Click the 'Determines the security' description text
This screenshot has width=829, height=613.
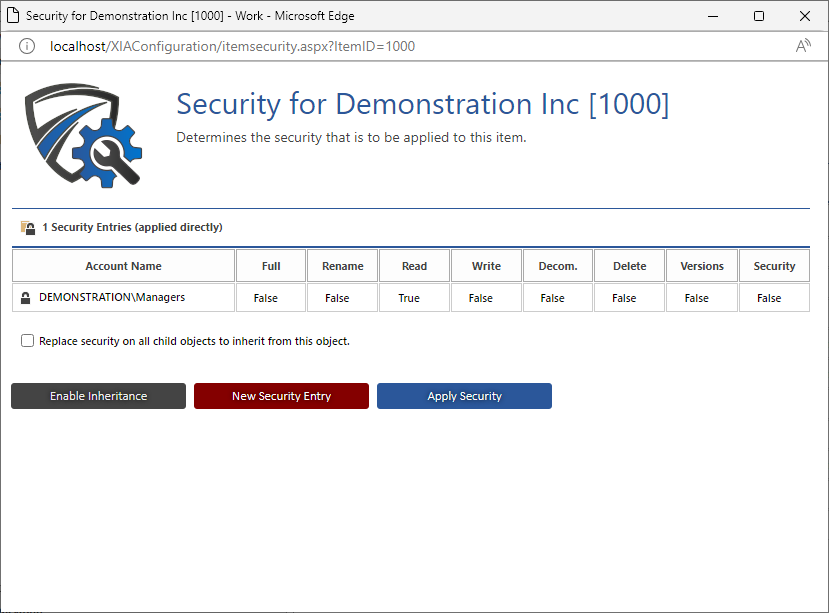351,138
